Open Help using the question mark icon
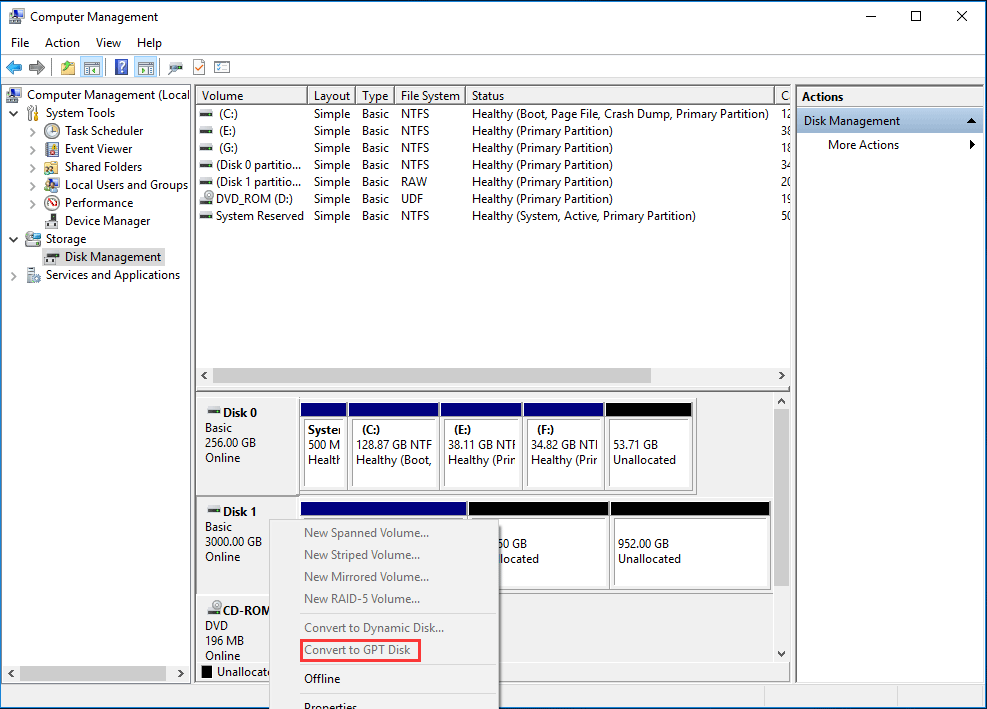The image size is (987, 709). pos(121,67)
